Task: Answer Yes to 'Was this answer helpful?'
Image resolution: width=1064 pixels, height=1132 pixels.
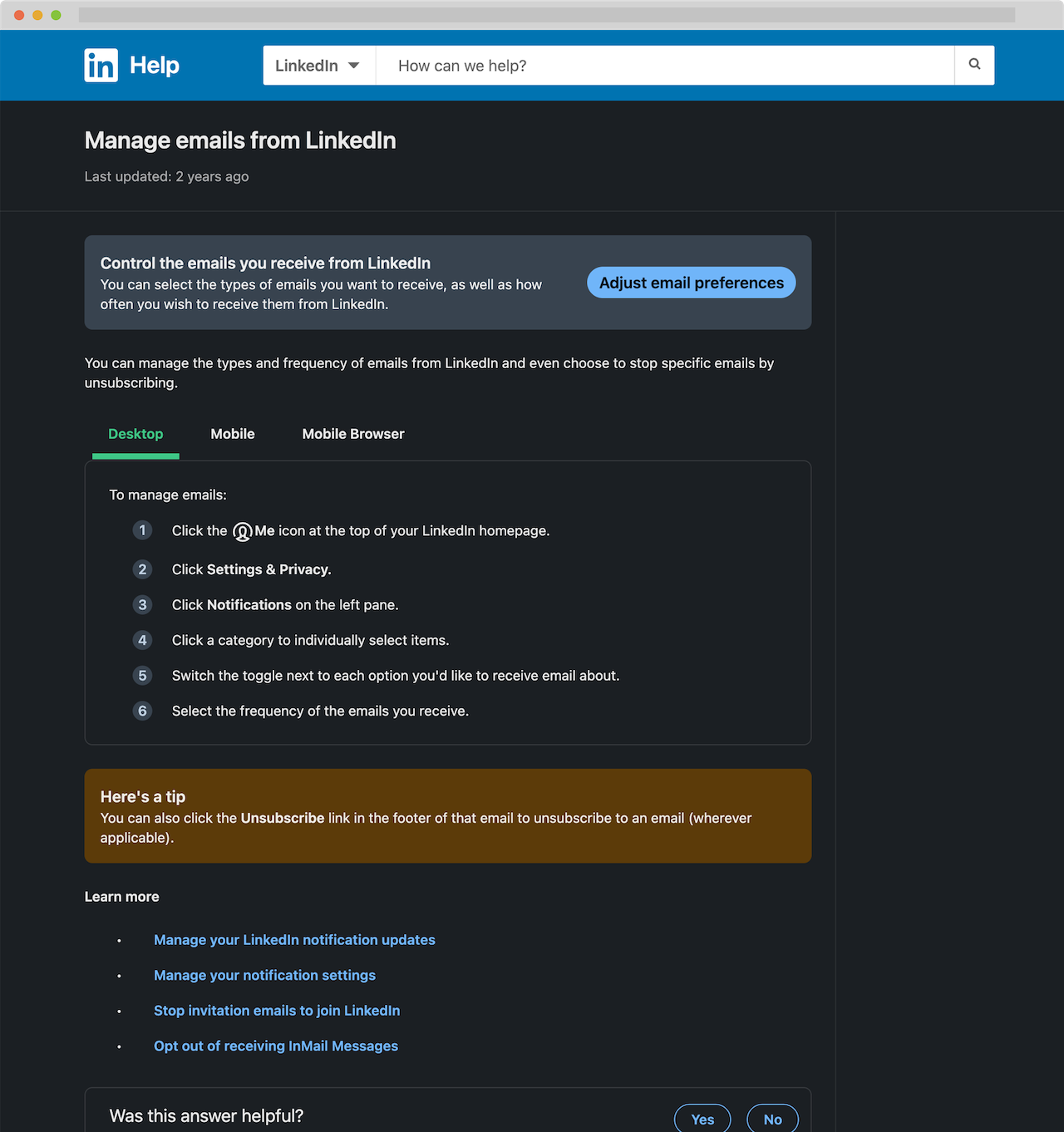Action: point(702,1119)
